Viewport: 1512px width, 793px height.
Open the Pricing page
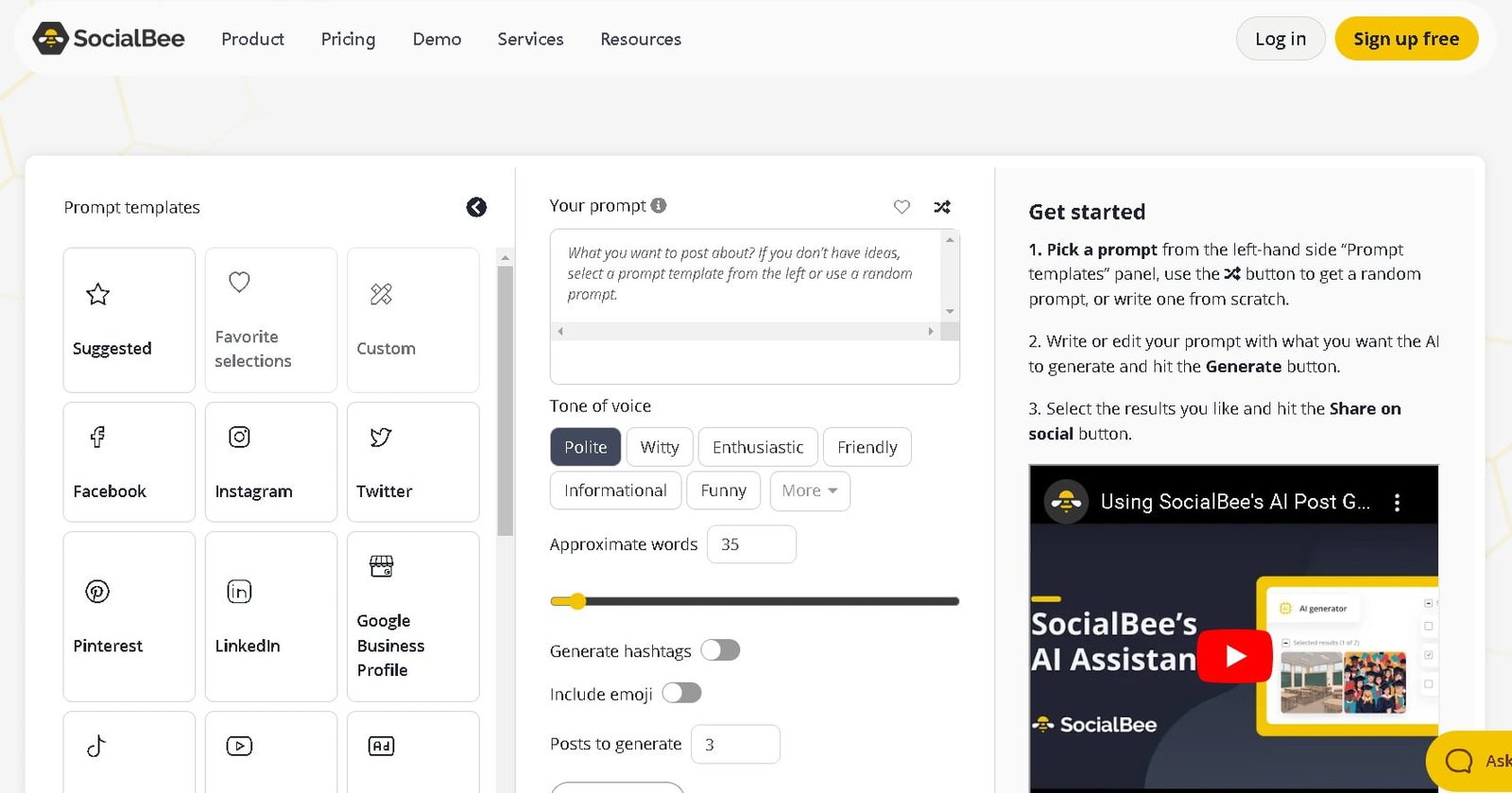pos(348,39)
